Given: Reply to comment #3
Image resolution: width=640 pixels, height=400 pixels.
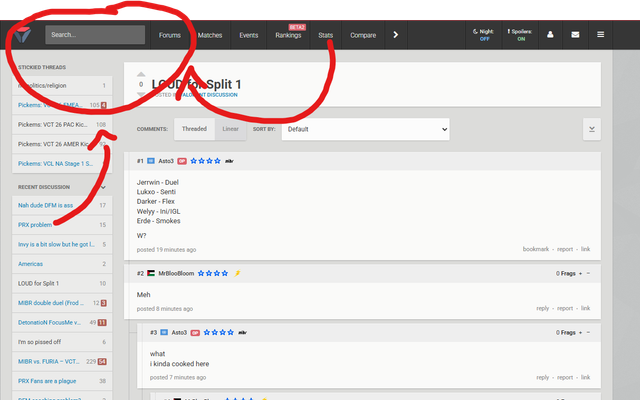Looking at the screenshot, I should tap(542, 378).
